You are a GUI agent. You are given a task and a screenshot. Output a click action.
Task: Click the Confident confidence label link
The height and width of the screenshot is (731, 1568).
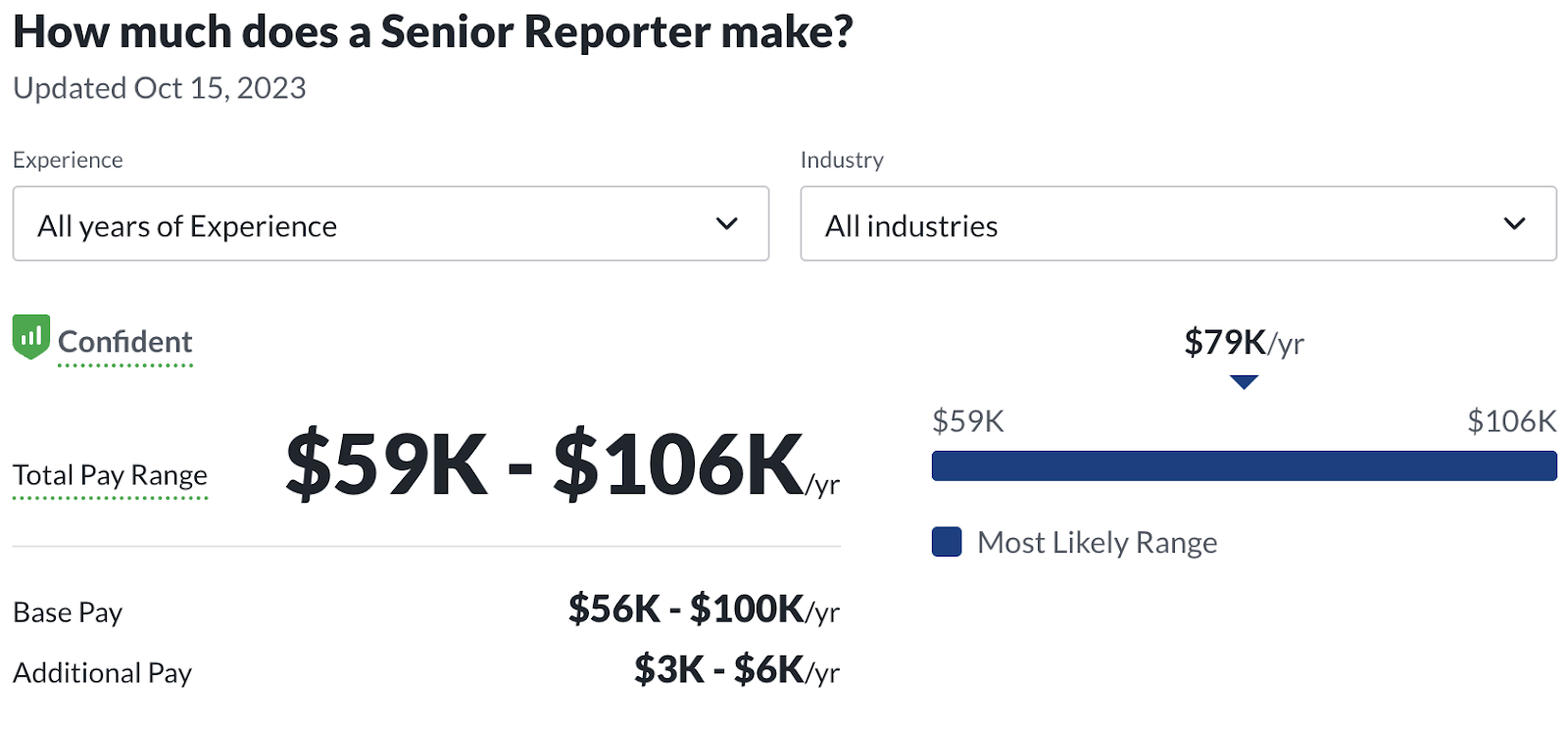(x=125, y=342)
